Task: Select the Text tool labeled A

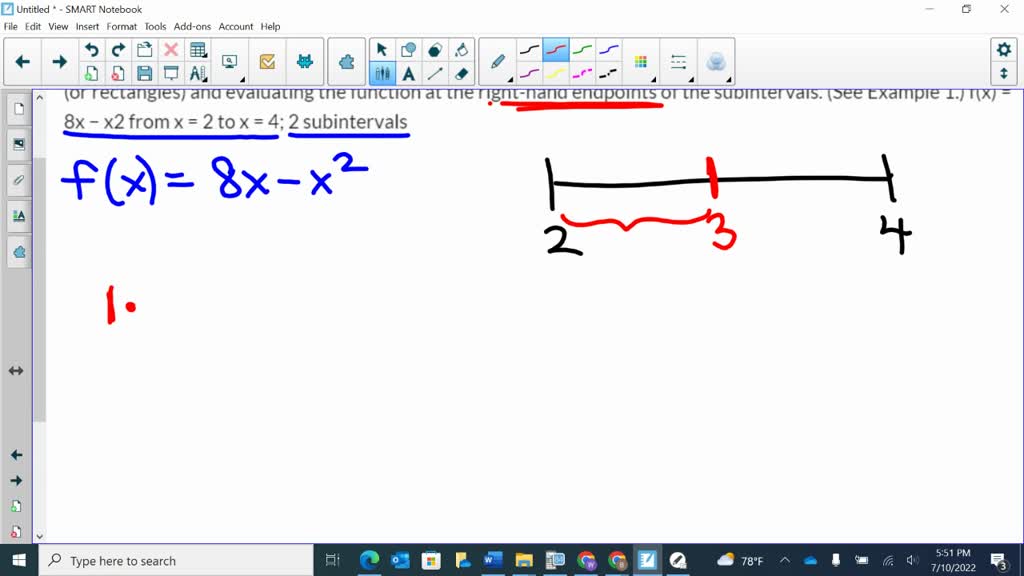Action: pyautogui.click(x=408, y=73)
